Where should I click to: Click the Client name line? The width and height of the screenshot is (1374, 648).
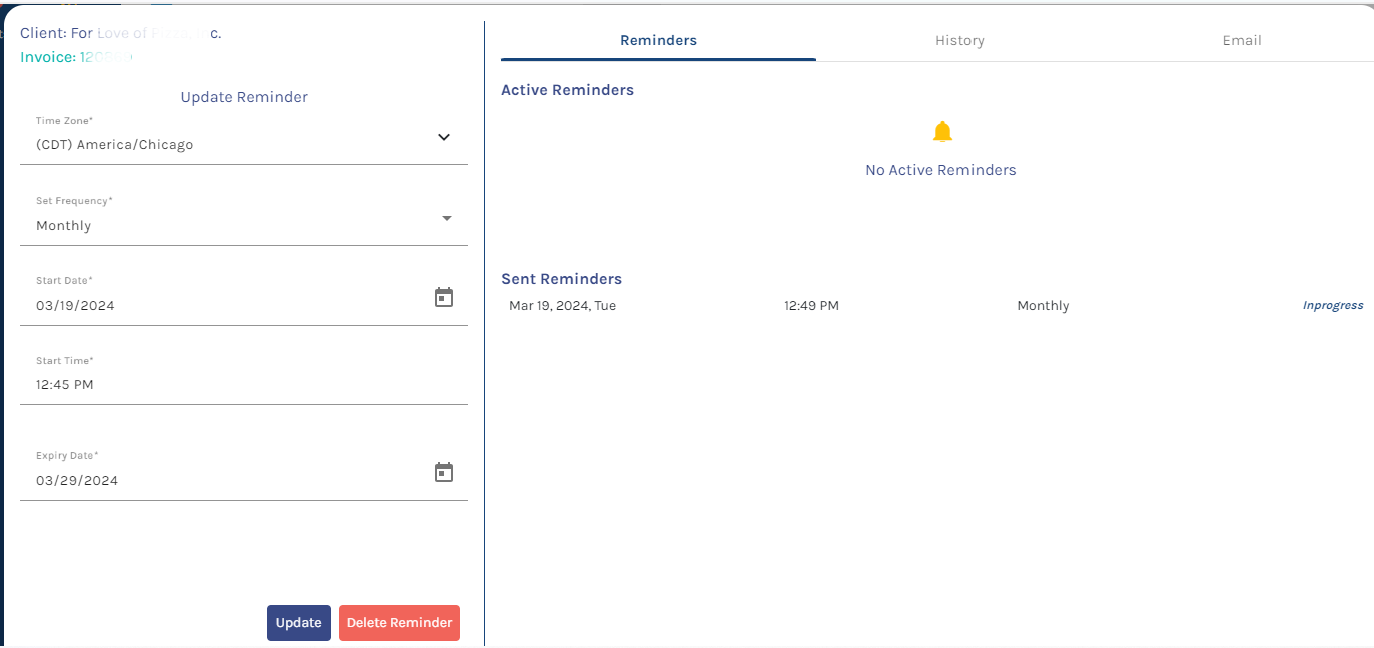121,33
